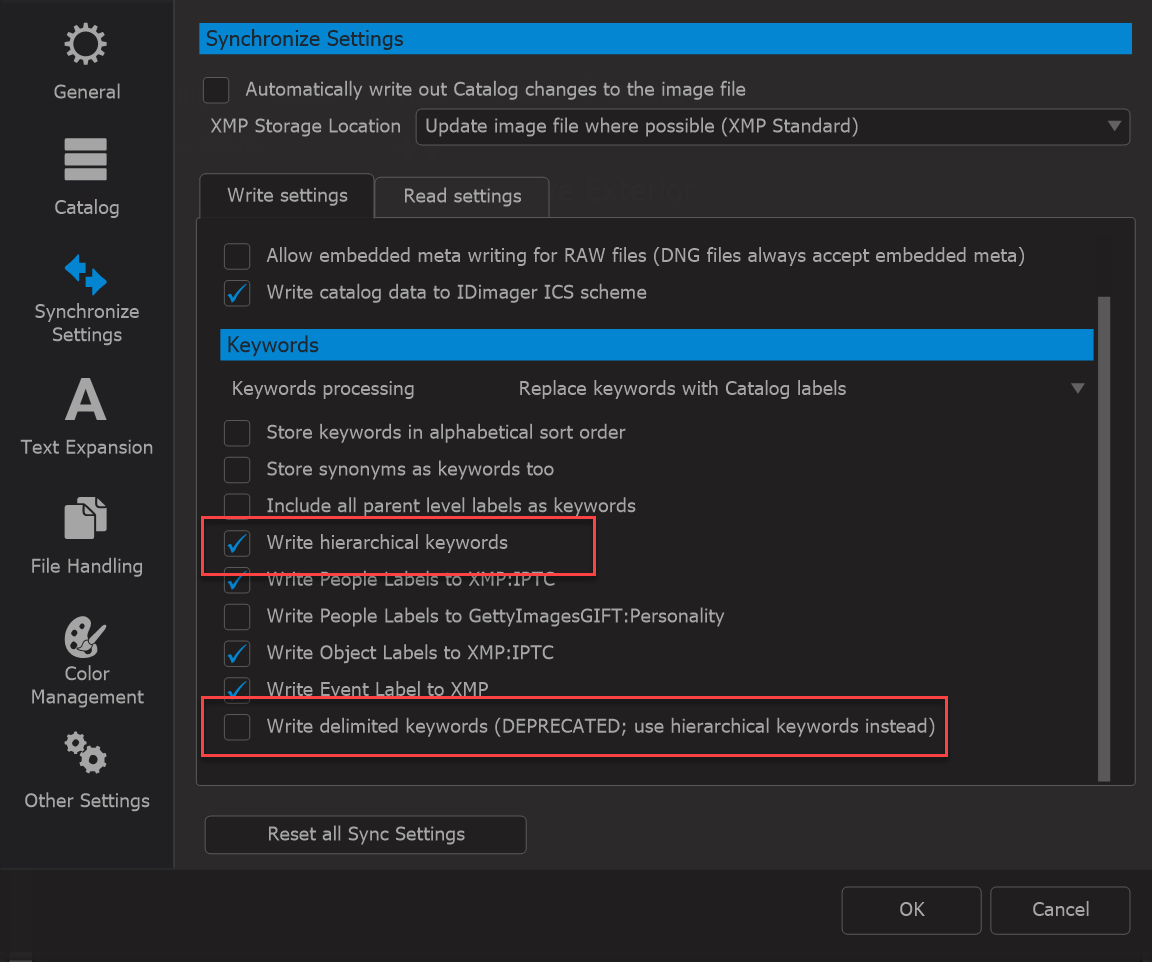1152x962 pixels.
Task: Open the Keywords processing dropdown
Action: 801,388
